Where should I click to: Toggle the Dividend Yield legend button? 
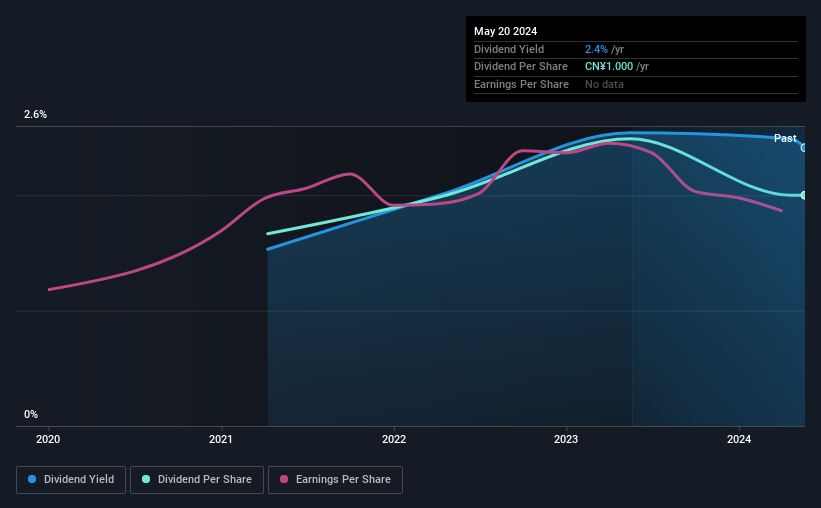(x=71, y=480)
